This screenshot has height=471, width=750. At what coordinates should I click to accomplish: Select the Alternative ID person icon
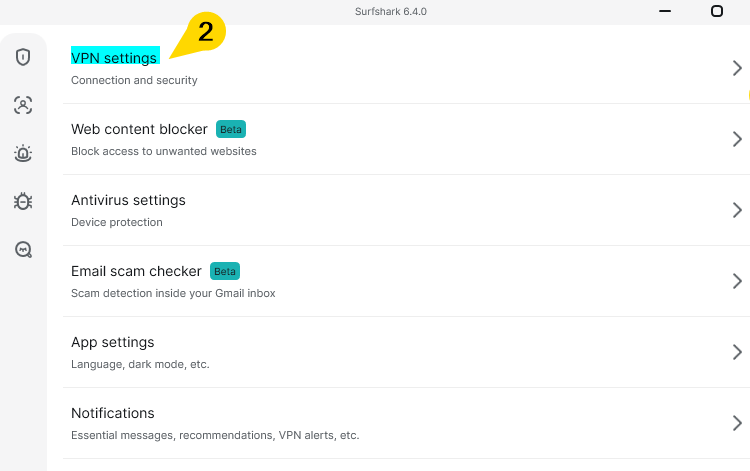[23, 105]
